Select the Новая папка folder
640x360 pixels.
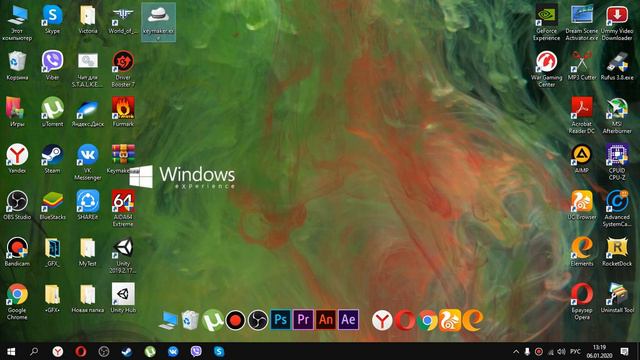[x=88, y=298]
